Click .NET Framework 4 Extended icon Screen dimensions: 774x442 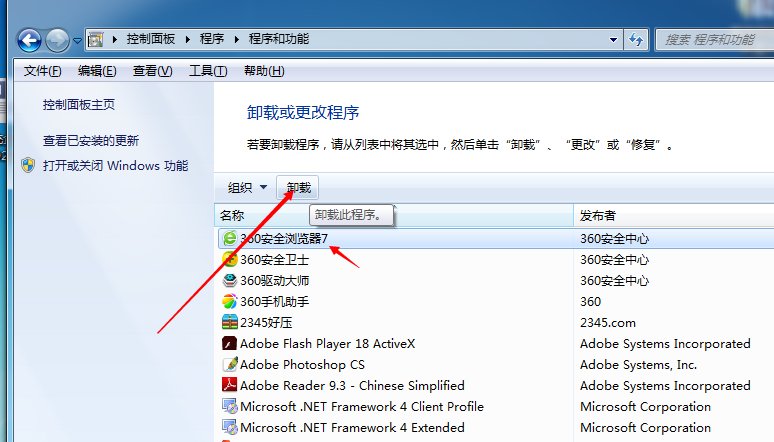coord(230,427)
